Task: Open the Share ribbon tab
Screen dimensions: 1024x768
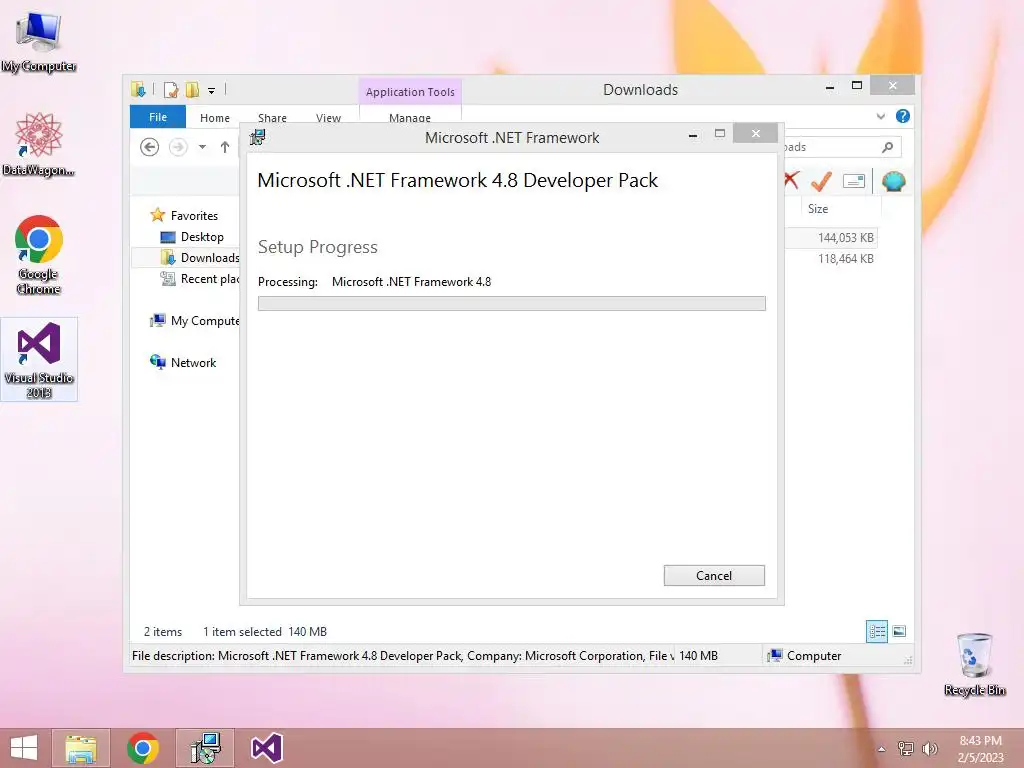Action: click(x=272, y=118)
